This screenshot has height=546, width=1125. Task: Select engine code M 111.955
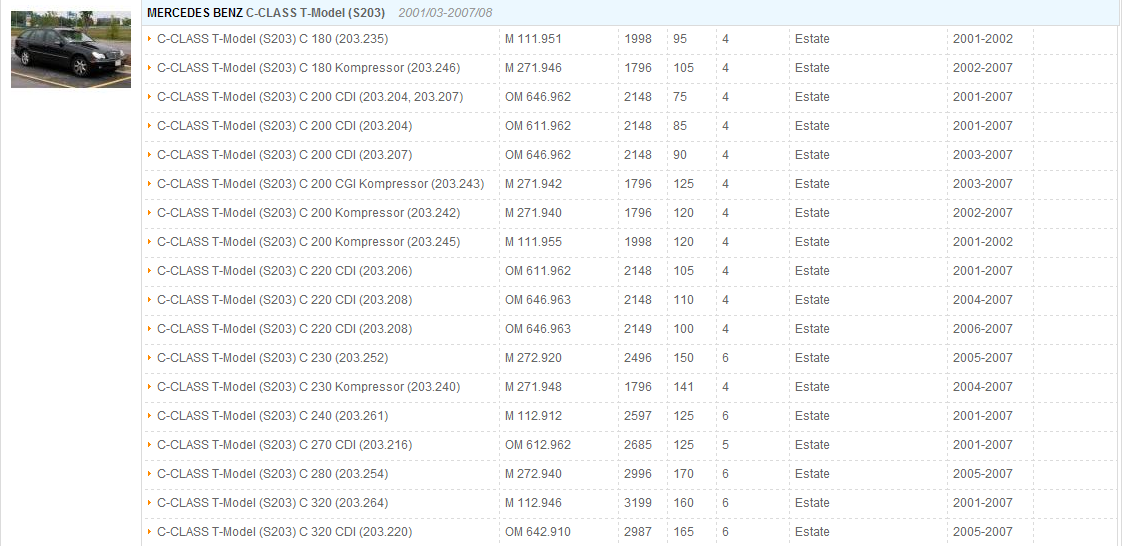click(x=533, y=242)
